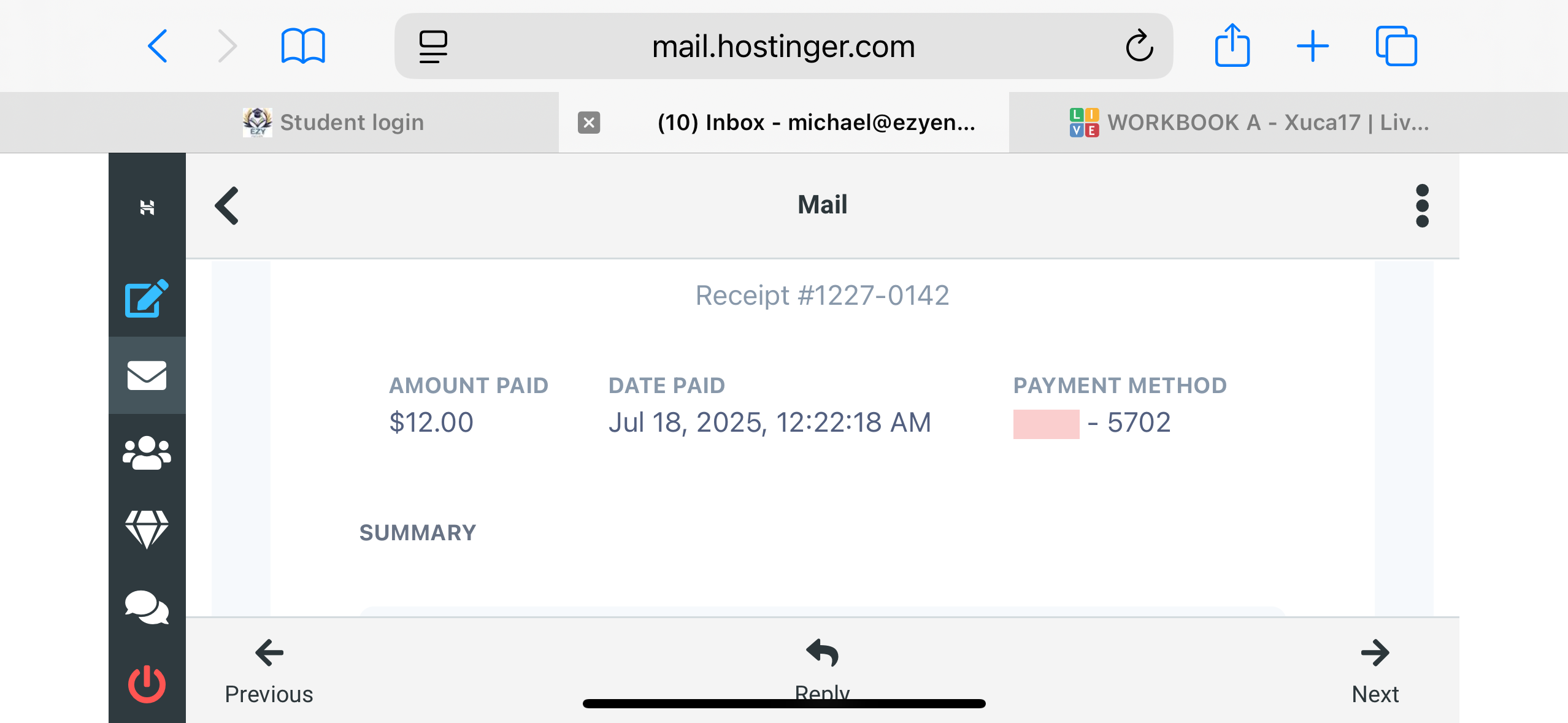The height and width of the screenshot is (723, 1568).
Task: Close the Inbox browser tab
Action: point(589,123)
